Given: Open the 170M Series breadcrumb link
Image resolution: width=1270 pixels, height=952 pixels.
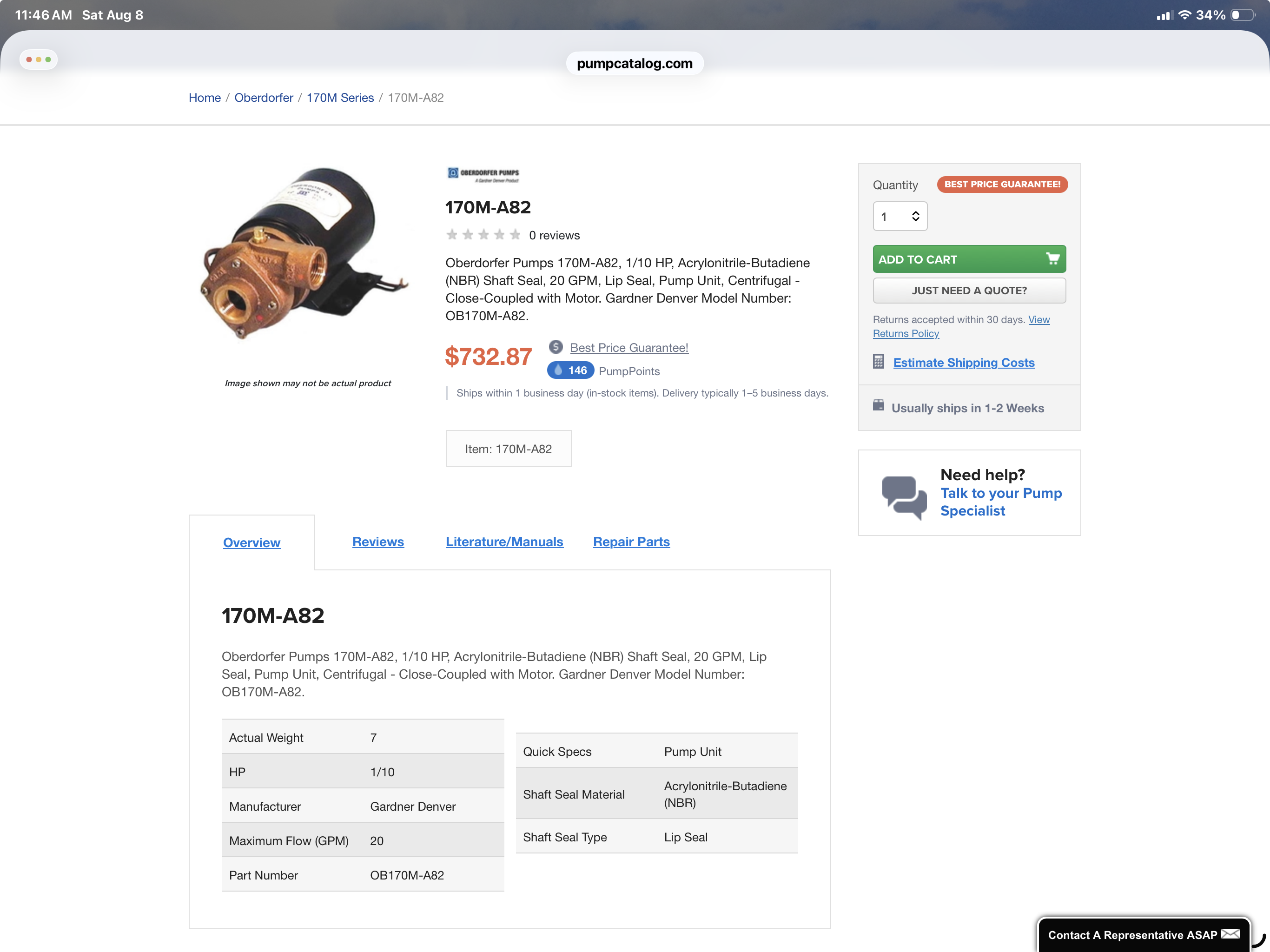Looking at the screenshot, I should [340, 98].
